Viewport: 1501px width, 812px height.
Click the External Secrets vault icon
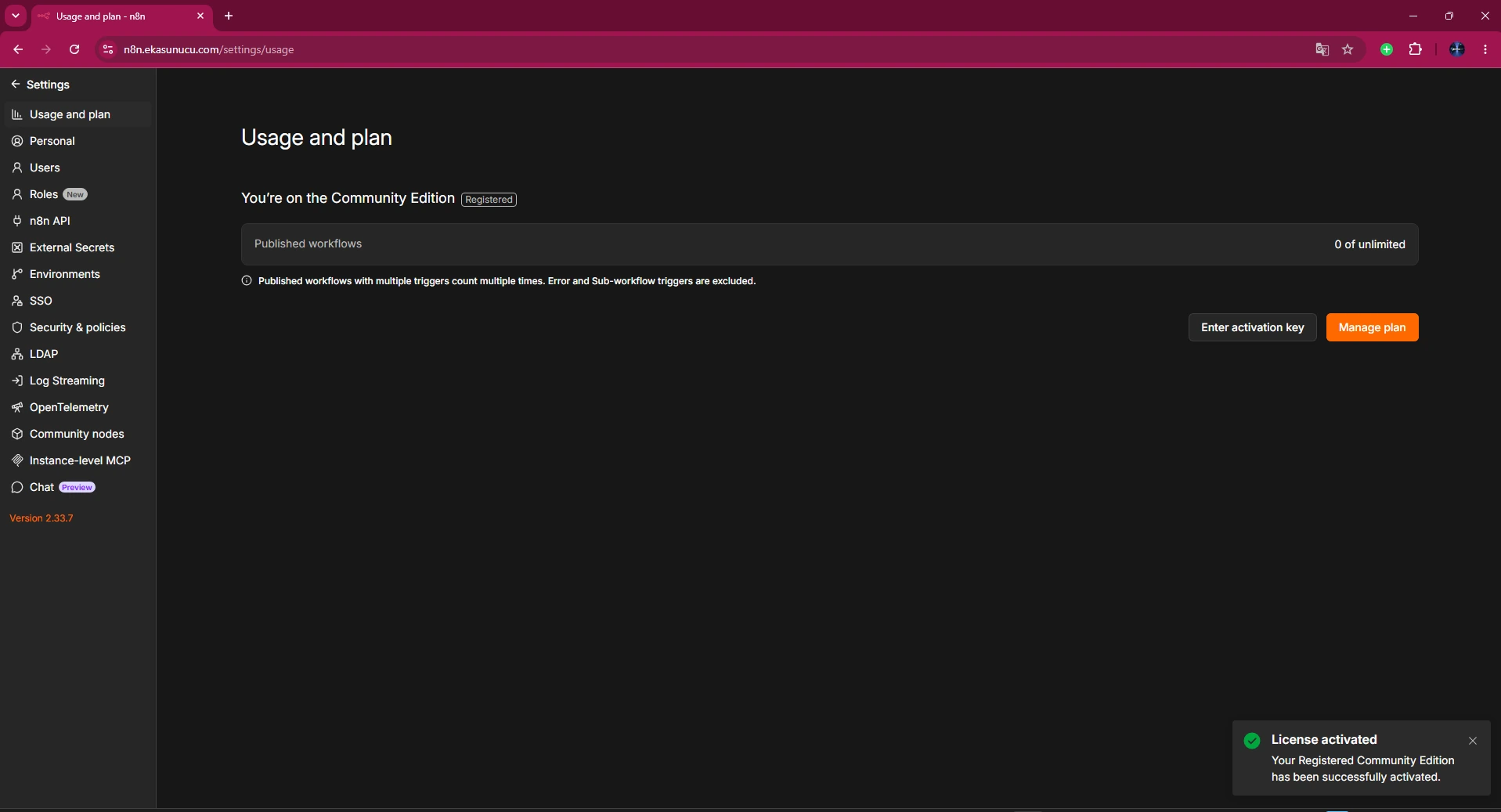[17, 247]
